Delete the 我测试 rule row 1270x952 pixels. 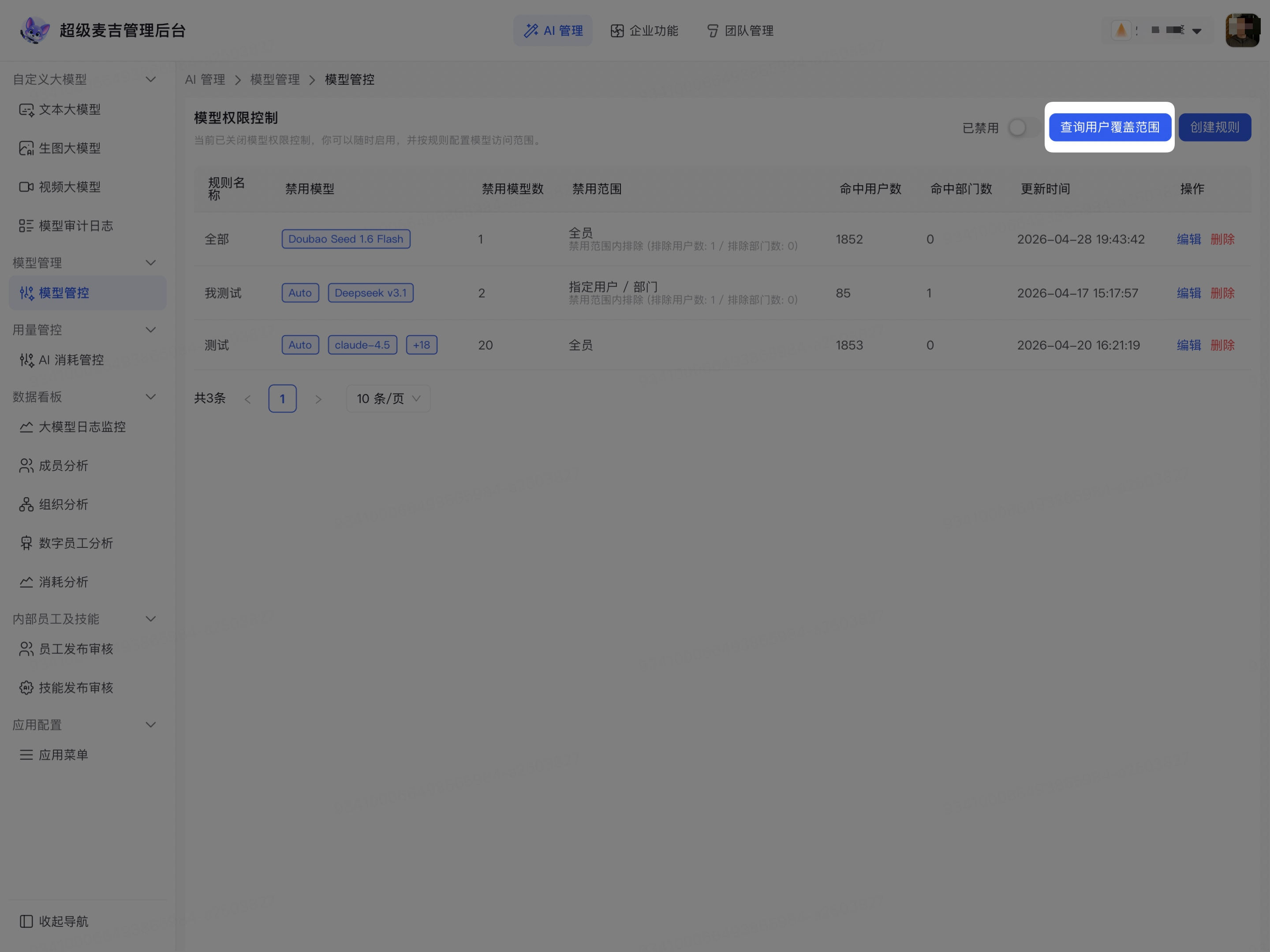click(x=1222, y=293)
